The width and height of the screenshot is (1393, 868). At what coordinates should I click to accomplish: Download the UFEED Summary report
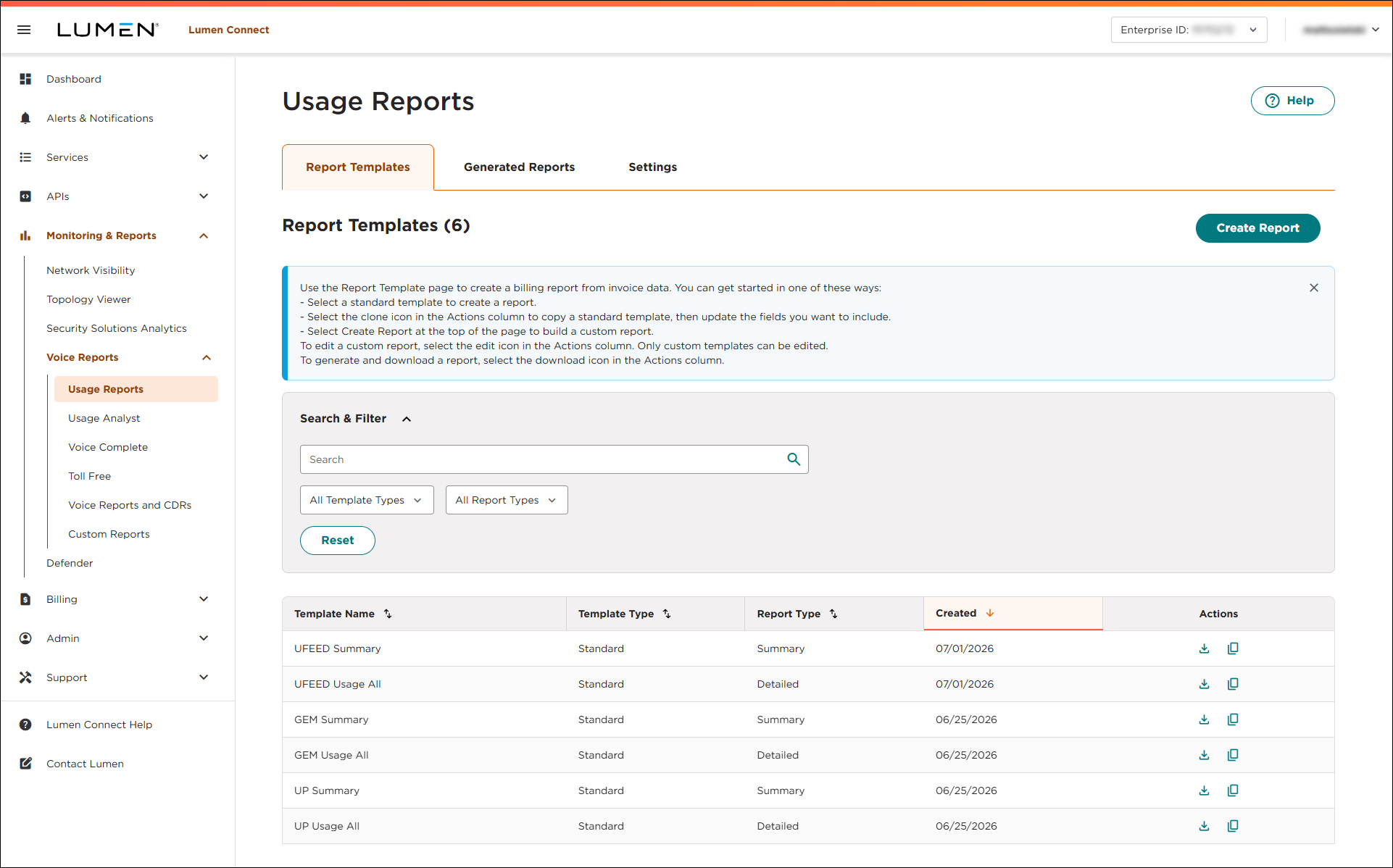1205,648
